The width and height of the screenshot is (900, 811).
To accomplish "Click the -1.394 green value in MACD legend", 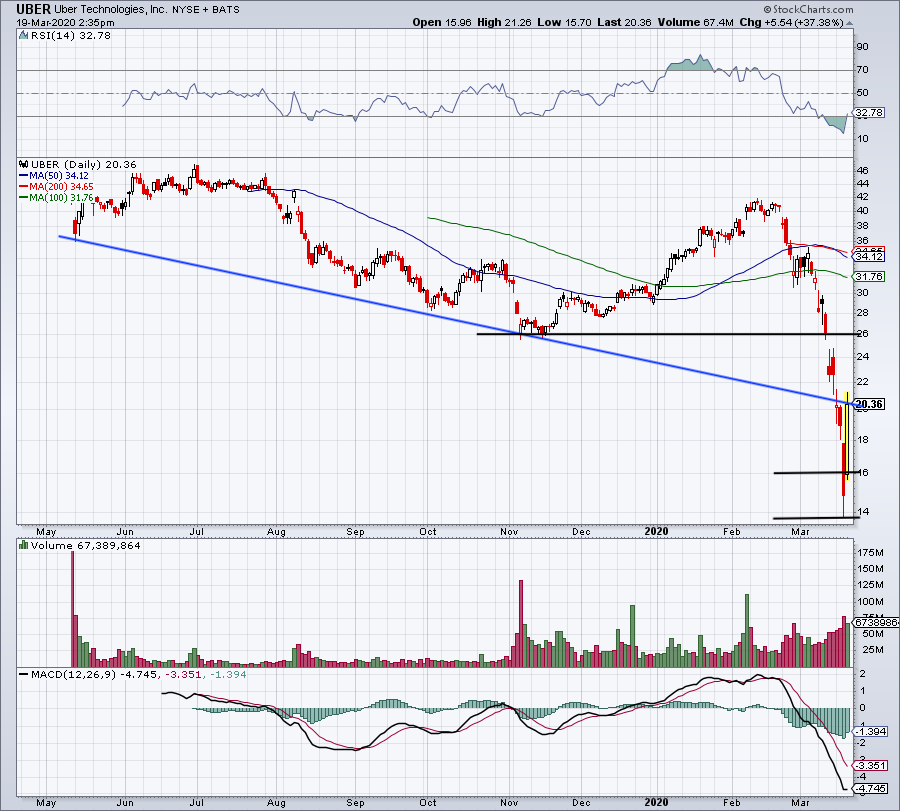I will [x=228, y=674].
